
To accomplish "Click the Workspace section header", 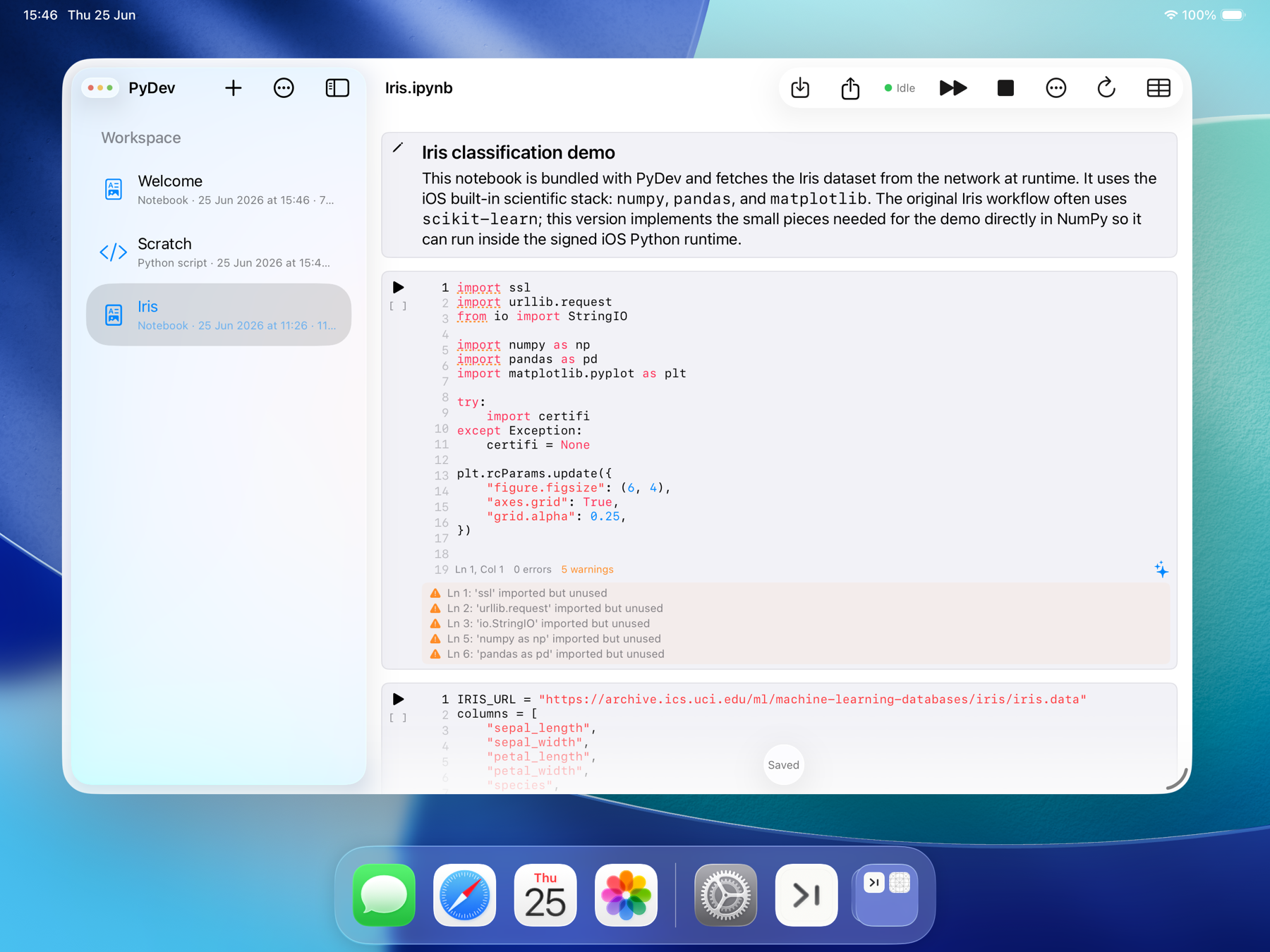I will point(141,138).
